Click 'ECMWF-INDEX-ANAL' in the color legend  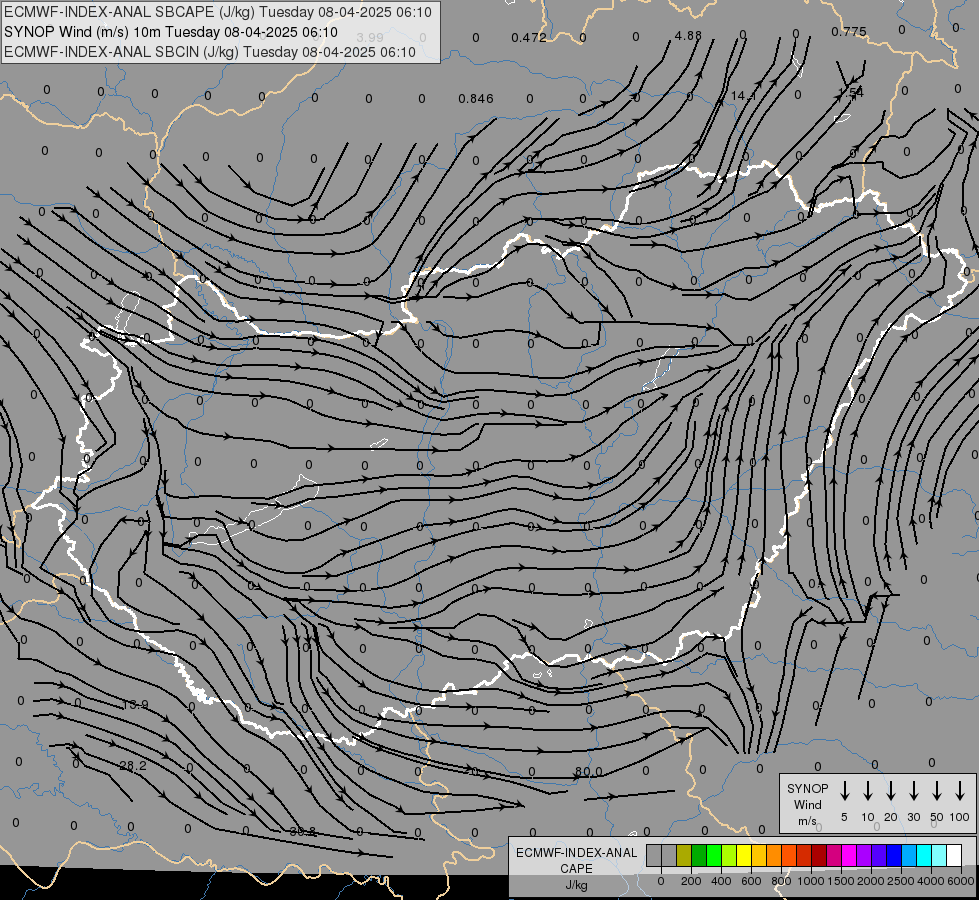pos(576,853)
